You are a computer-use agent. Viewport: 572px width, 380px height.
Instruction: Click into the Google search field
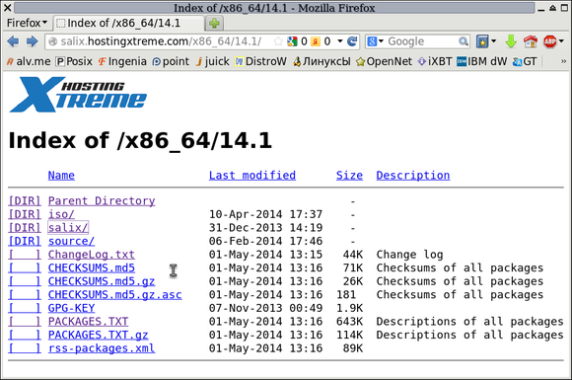tap(422, 42)
